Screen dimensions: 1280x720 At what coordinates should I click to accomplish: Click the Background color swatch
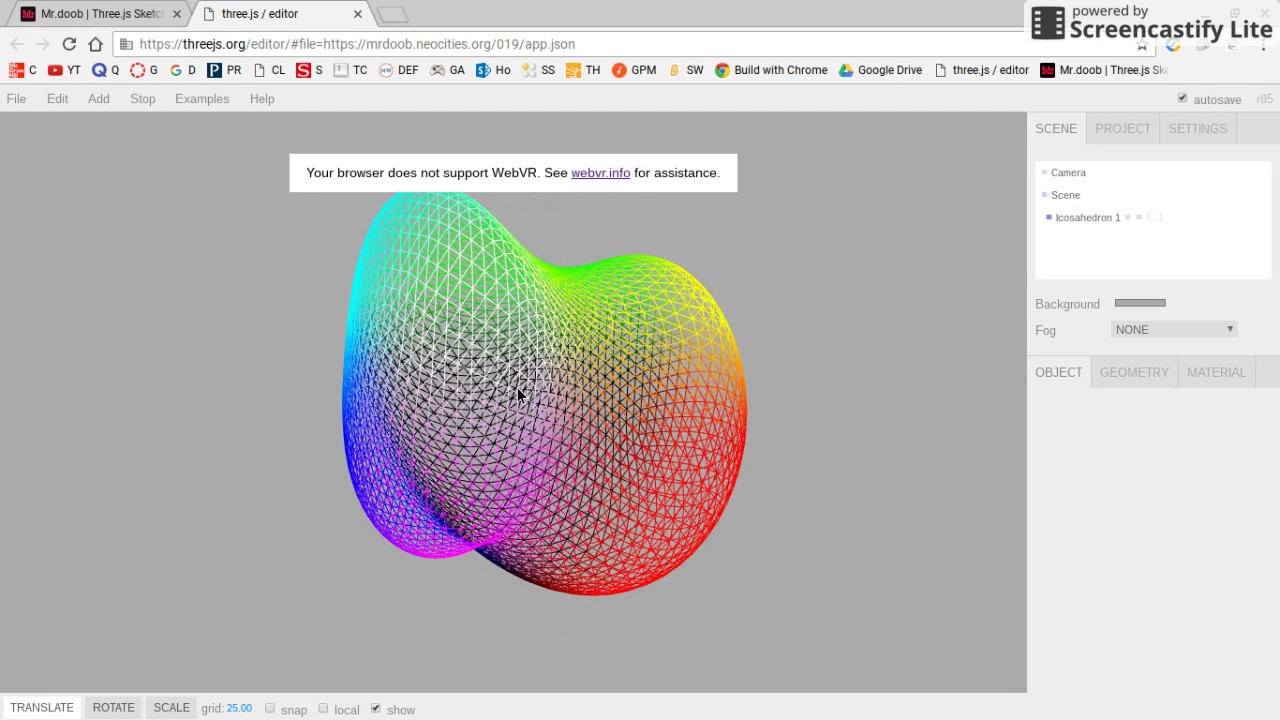click(x=1140, y=303)
